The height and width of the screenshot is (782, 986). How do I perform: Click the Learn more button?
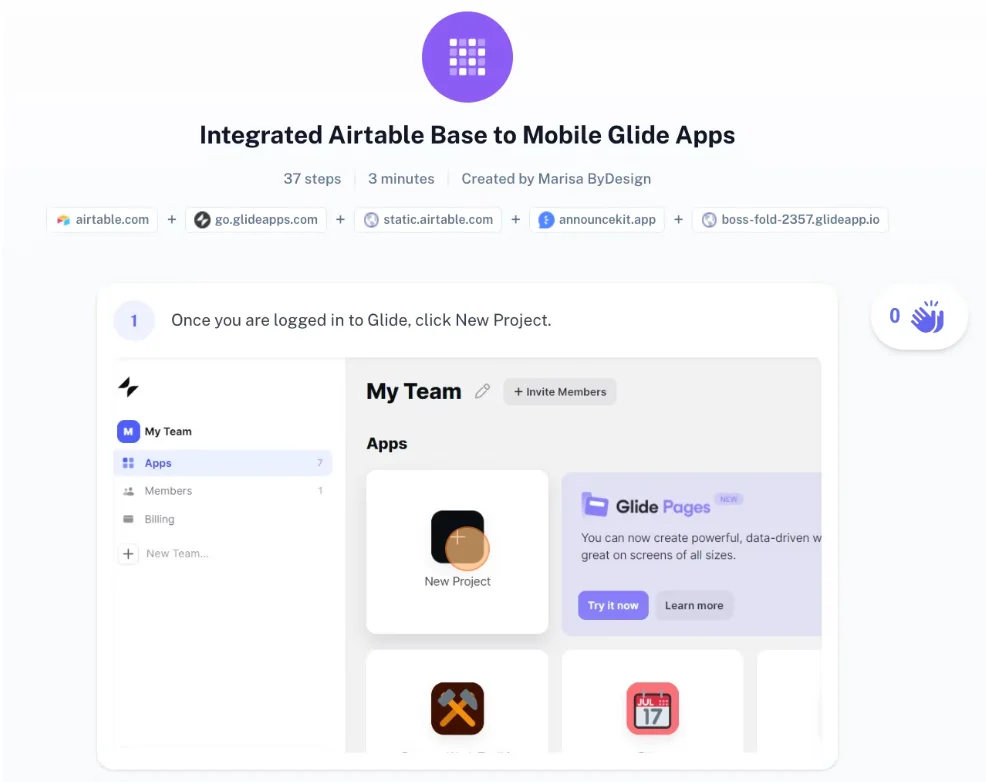coord(694,605)
